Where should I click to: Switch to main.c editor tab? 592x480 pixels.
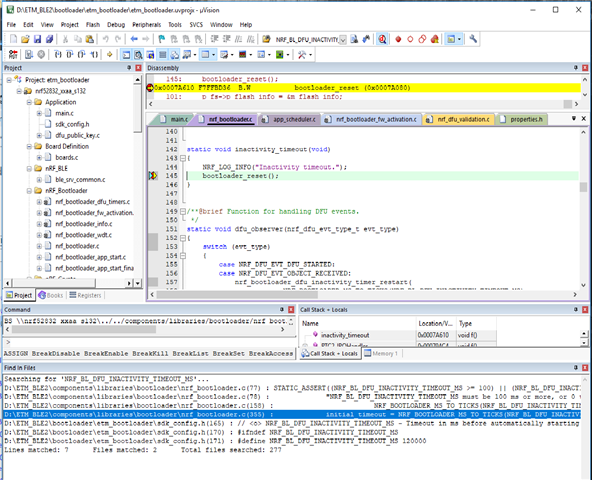[x=174, y=119]
